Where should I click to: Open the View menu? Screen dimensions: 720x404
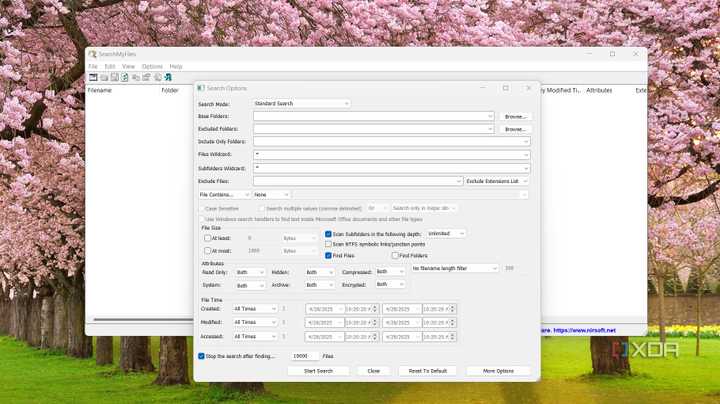pos(128,66)
